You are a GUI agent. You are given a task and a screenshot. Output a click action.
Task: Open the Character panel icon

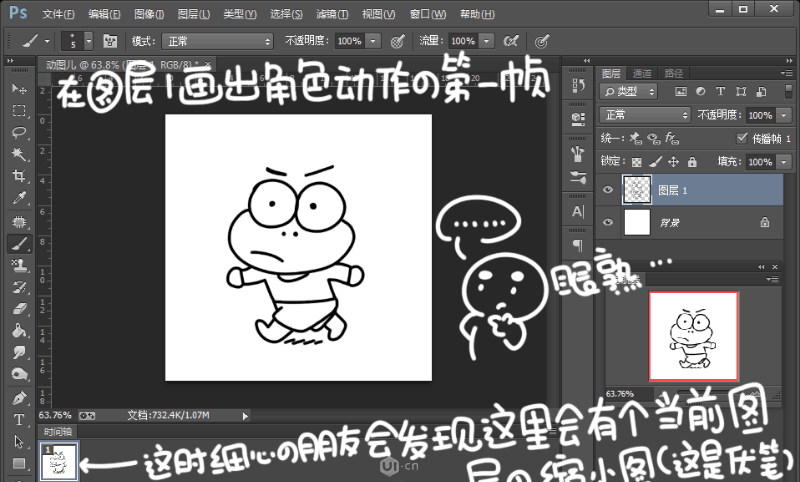click(578, 212)
